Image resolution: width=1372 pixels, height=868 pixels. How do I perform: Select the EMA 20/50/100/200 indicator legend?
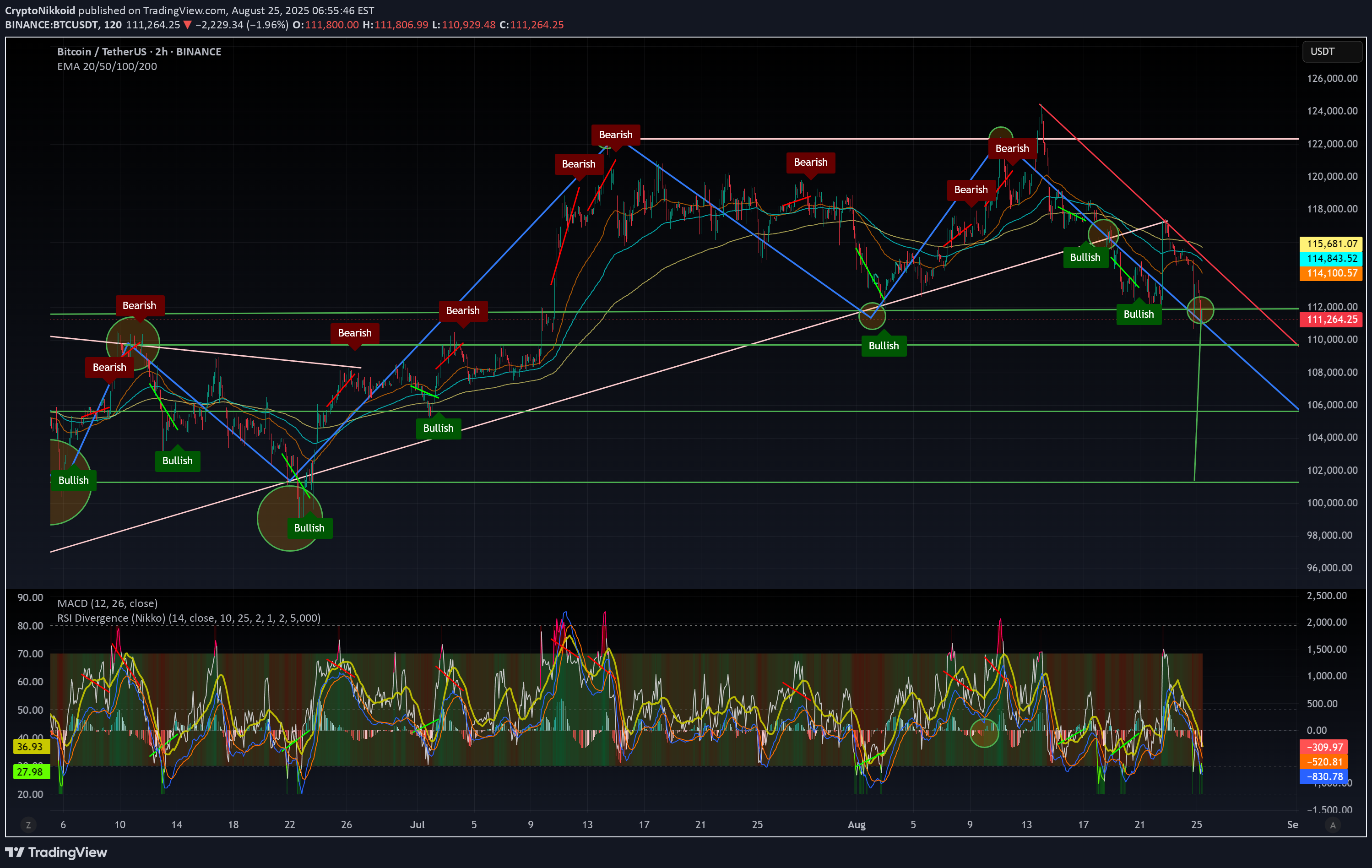(107, 66)
